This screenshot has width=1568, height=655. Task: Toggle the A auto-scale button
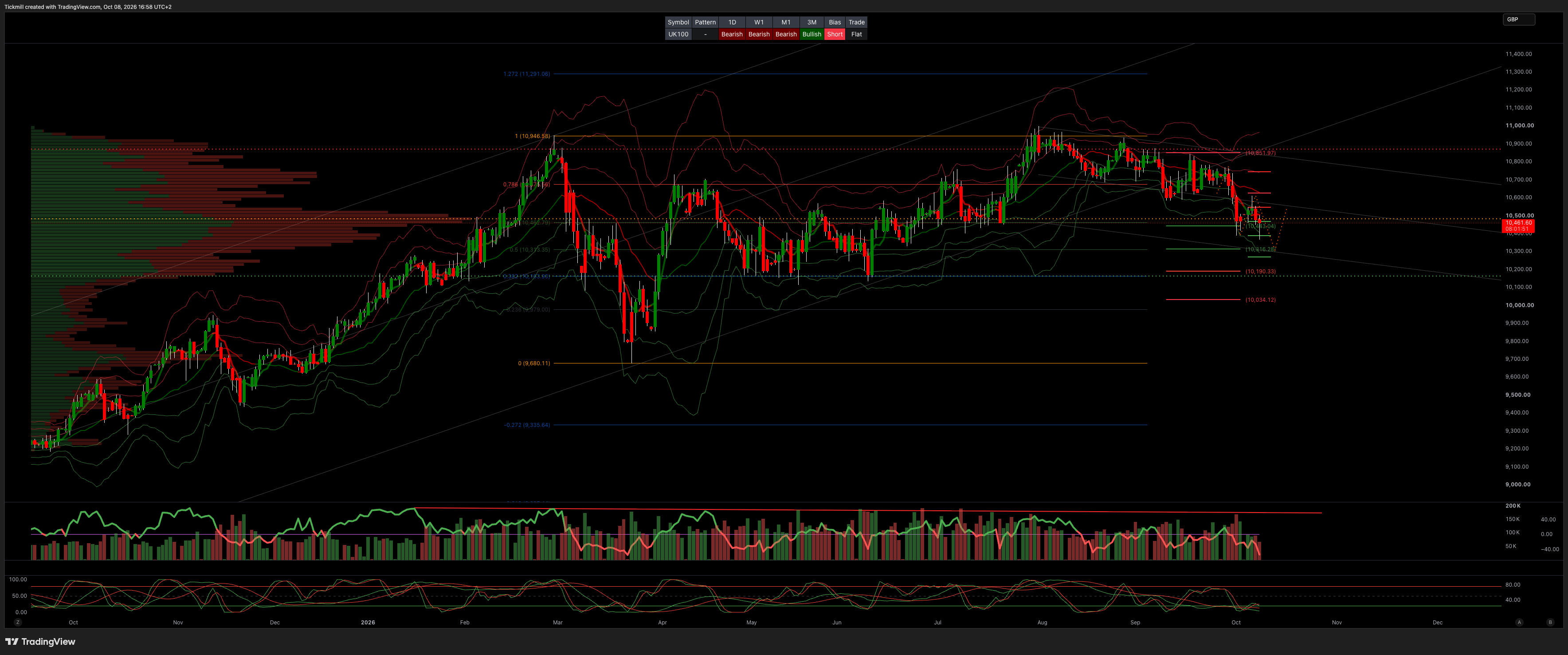click(x=1519, y=622)
